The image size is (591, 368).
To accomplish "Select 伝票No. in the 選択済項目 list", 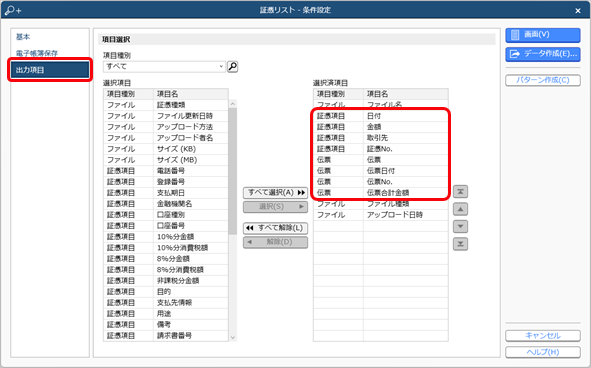I will pos(381,182).
